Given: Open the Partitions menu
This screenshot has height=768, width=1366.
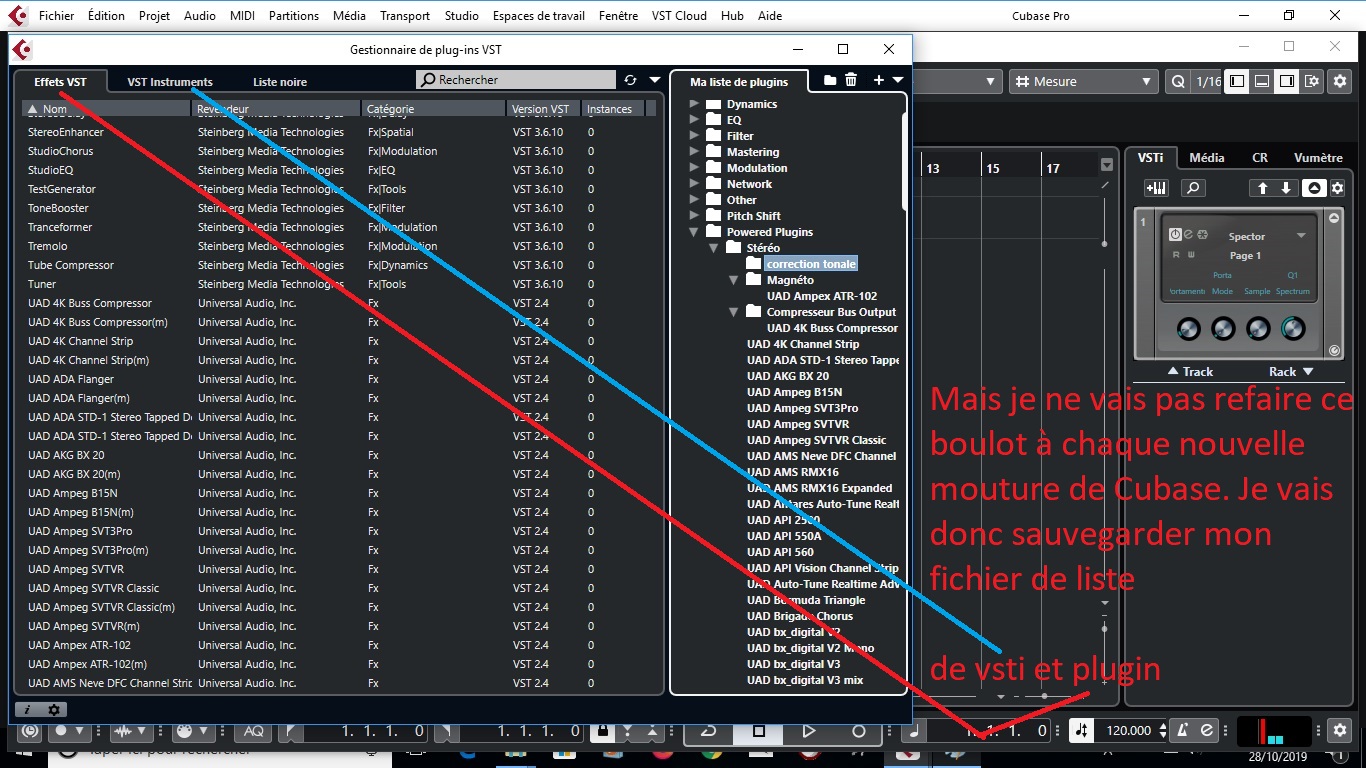Looking at the screenshot, I should pos(293,15).
